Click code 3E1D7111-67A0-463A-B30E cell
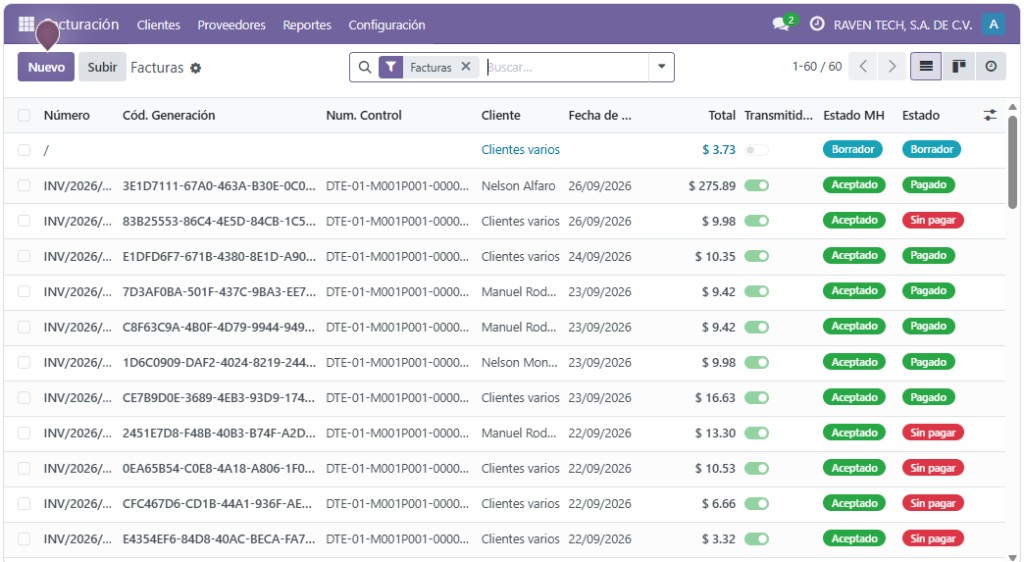1024x562 pixels. click(x=219, y=186)
